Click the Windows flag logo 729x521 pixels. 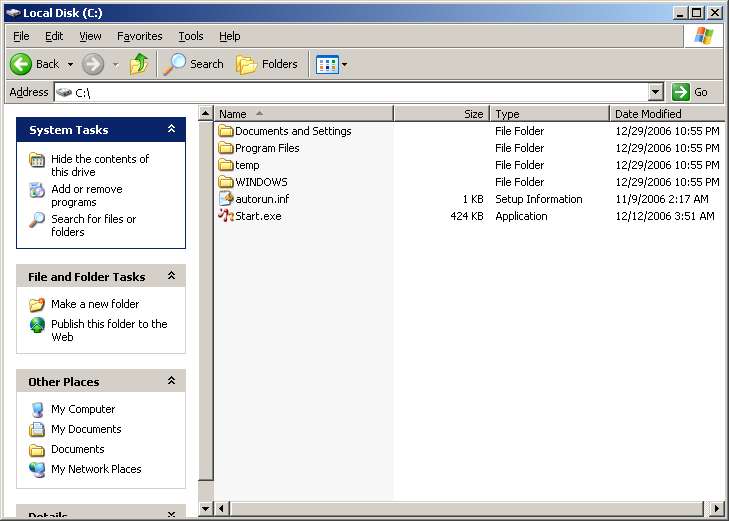(x=703, y=36)
